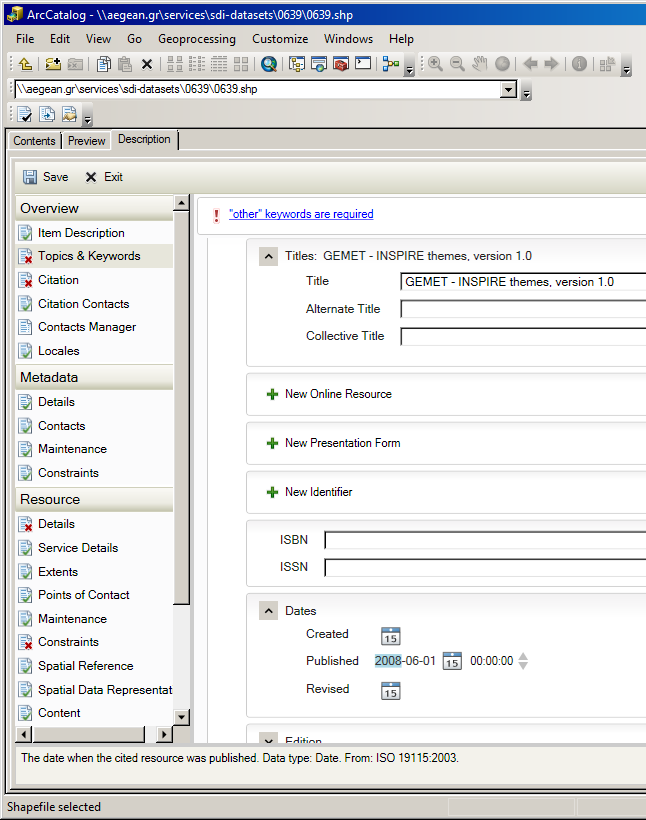Switch to List view icon

click(197, 64)
